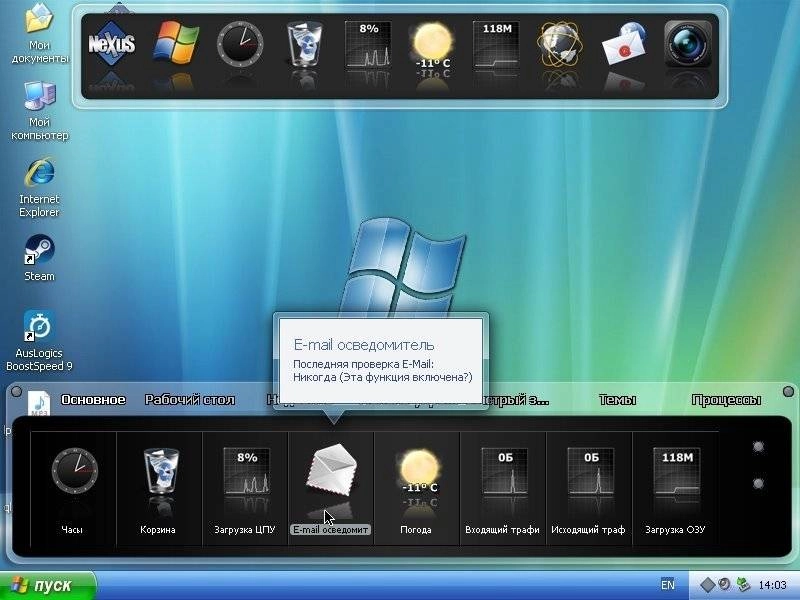Open the camera lens icon in the top dock
Viewport: 800px width, 600px height.
[688, 44]
